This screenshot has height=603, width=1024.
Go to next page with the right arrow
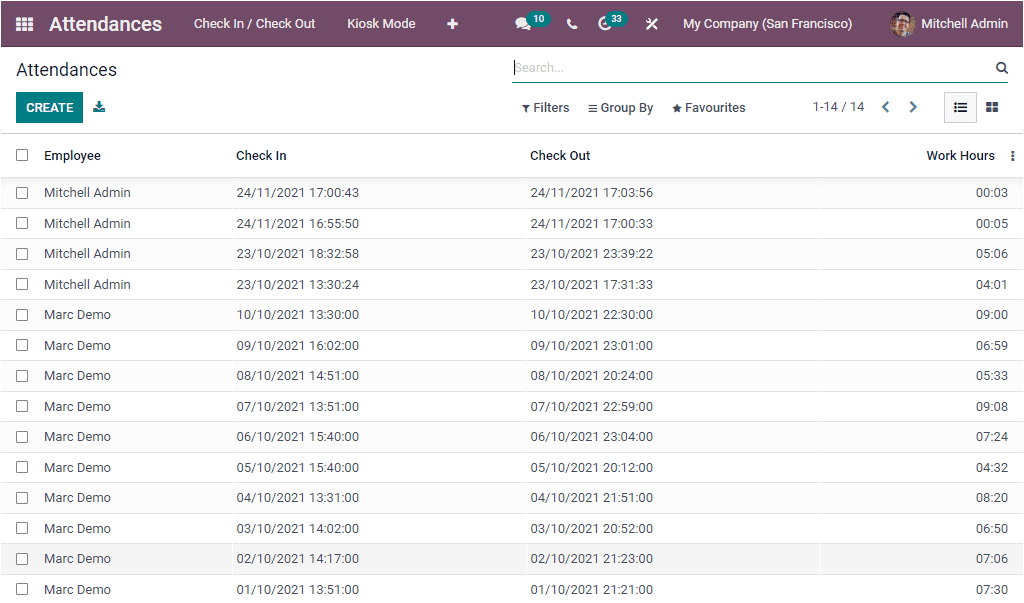tap(913, 107)
